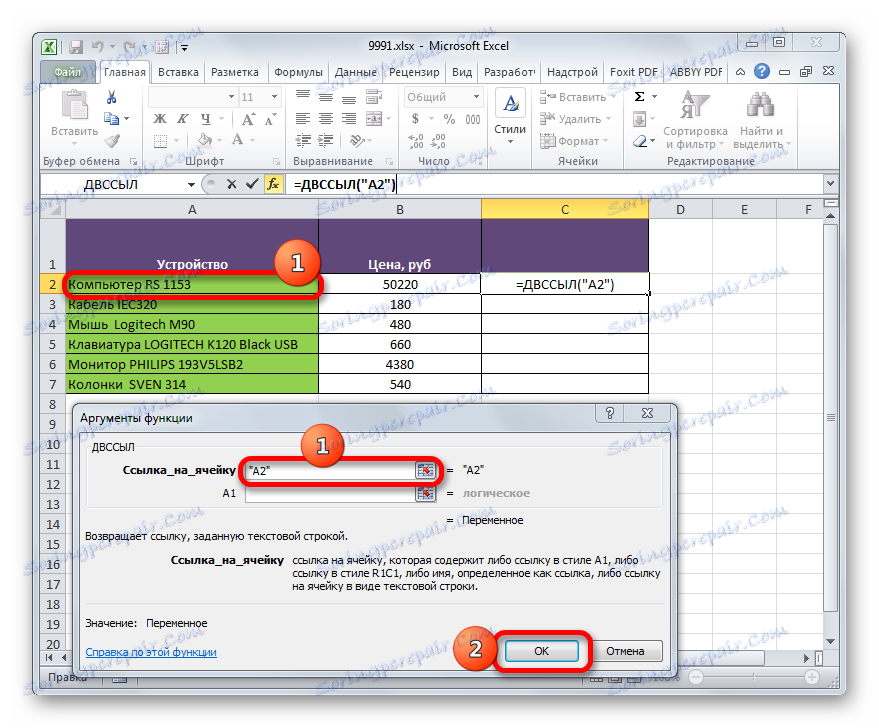Click the cell borders icon
The height and width of the screenshot is (728, 879).
click(160, 140)
